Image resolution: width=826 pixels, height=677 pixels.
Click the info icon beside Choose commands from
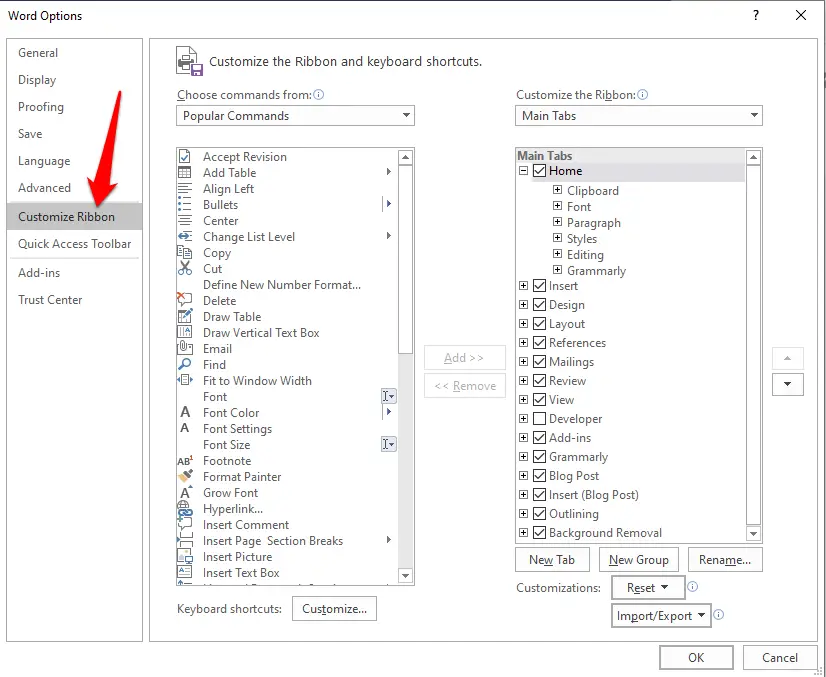tap(319, 95)
